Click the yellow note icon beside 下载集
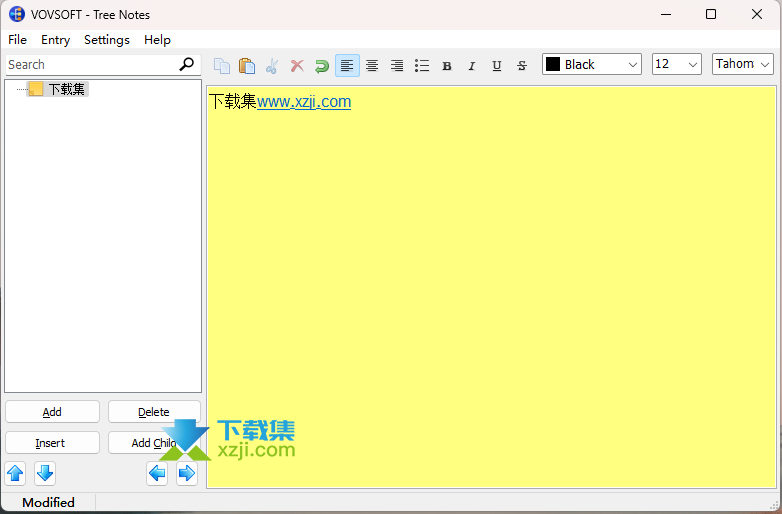Viewport: 782px width, 514px height. (35, 89)
